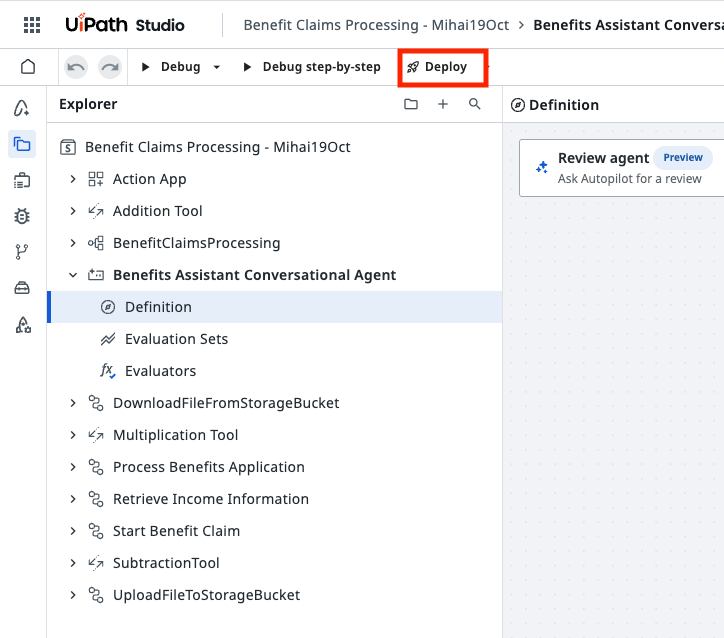Select the Benefit Claims Processing solution root
The image size is (724, 638).
pos(275,147)
